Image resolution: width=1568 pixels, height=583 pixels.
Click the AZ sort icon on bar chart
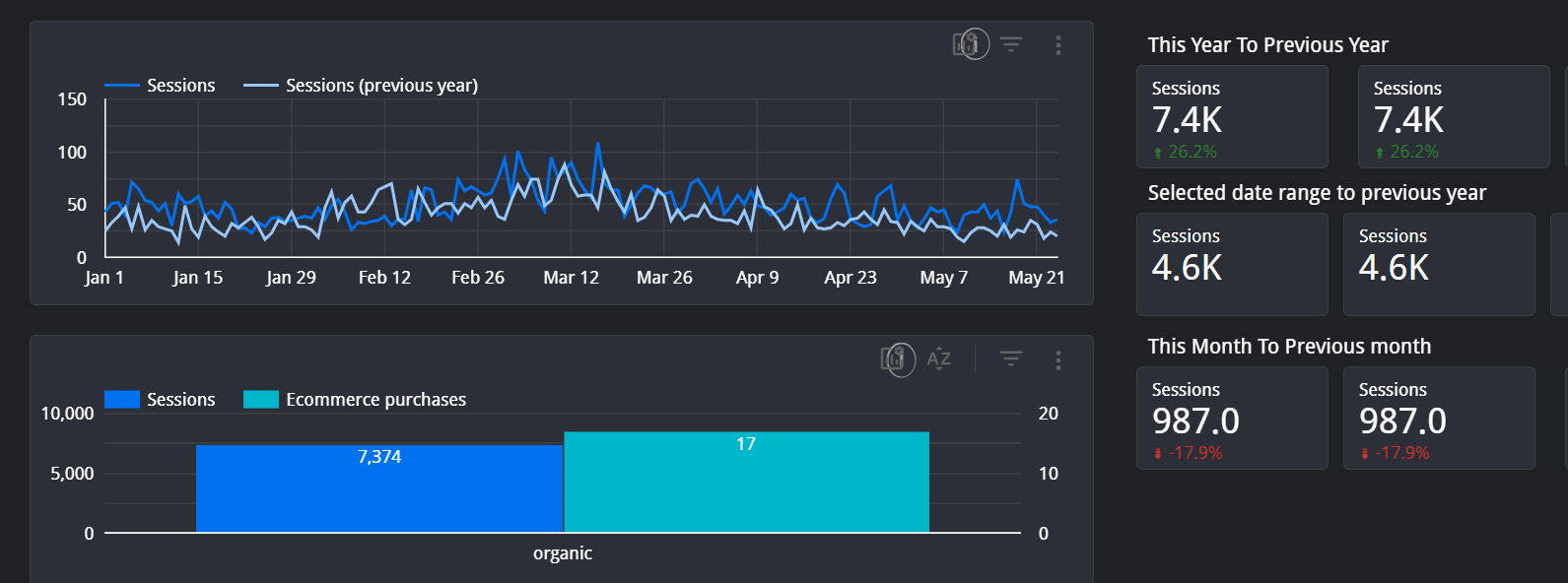tap(939, 358)
